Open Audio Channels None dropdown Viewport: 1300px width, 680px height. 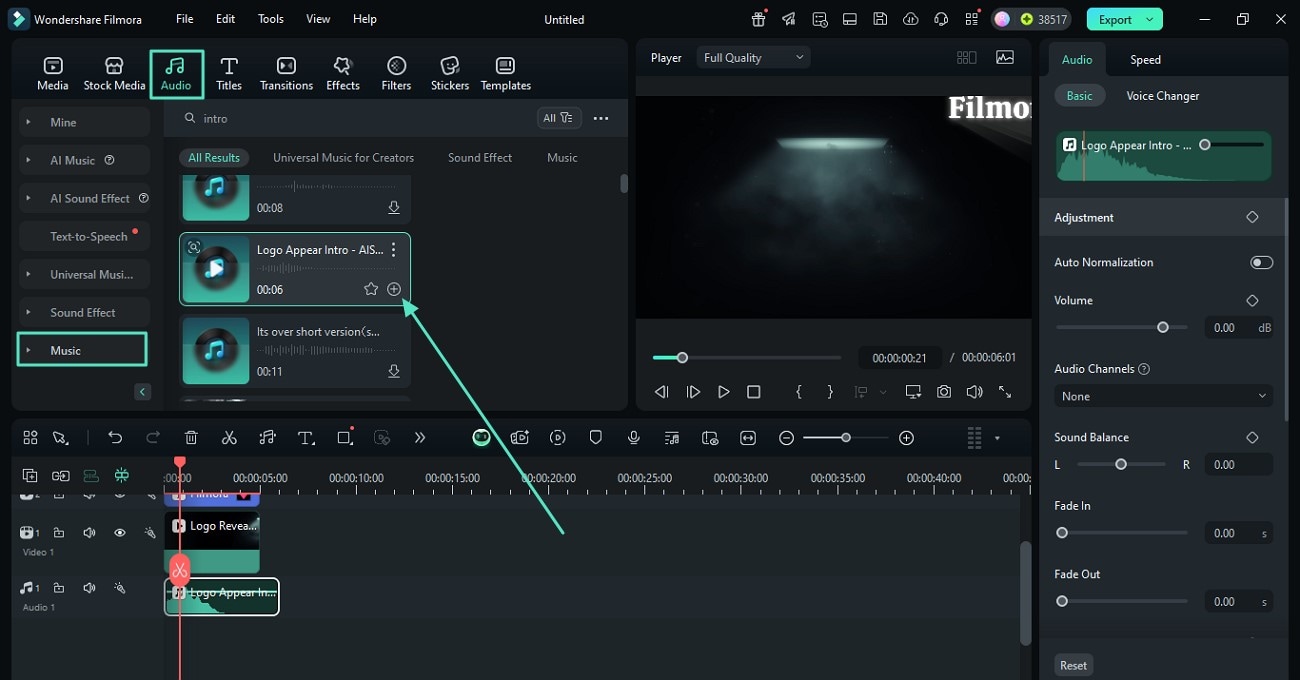click(1163, 396)
